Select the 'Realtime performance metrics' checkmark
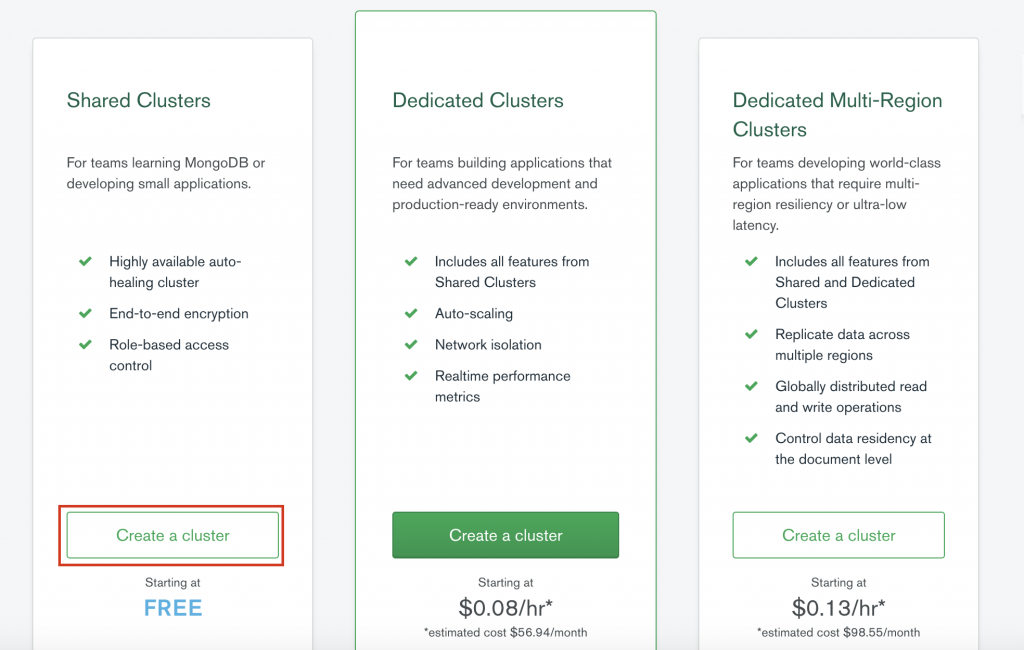 [x=411, y=376]
